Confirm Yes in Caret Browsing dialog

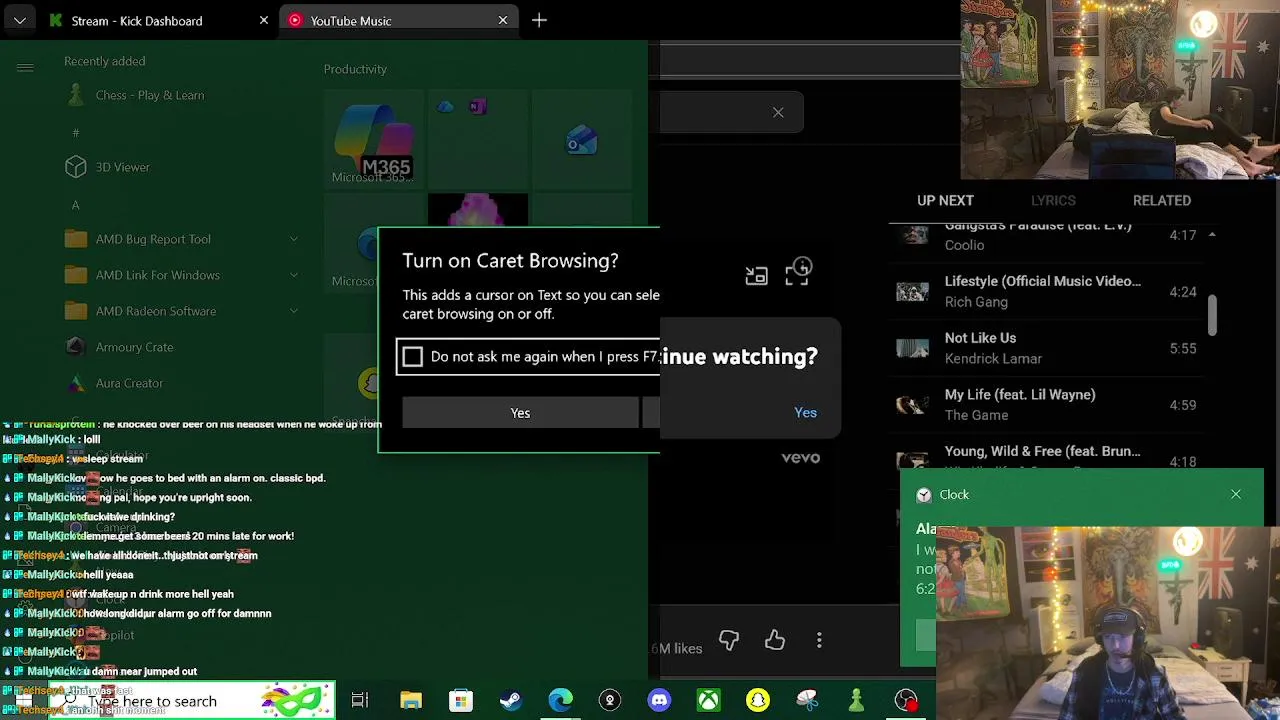tap(520, 413)
